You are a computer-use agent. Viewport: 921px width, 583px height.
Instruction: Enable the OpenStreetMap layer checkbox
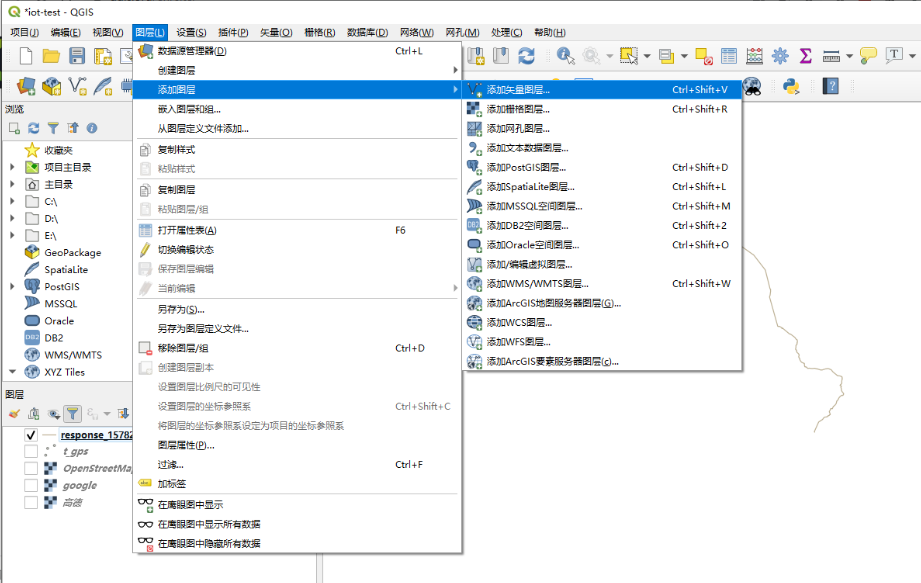click(31, 469)
